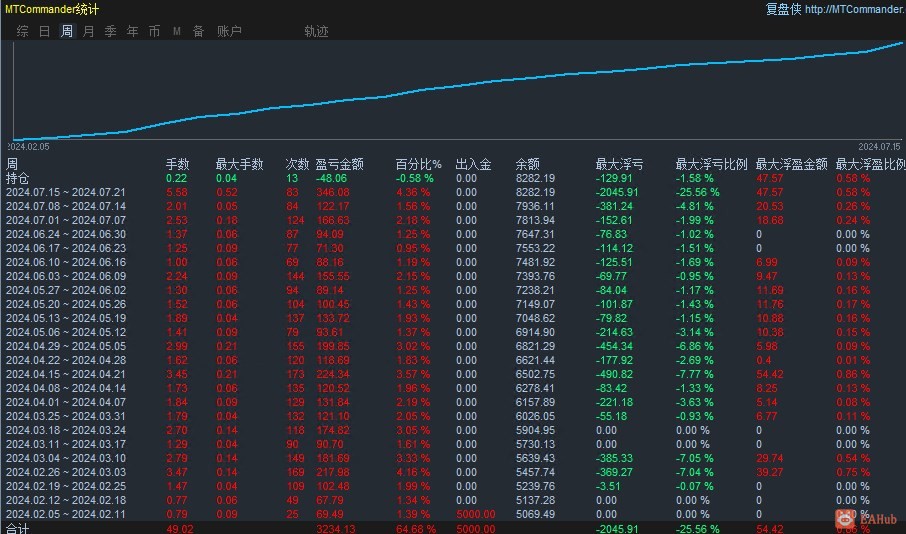906x534 pixels.
Task: Select week row 2024.07.08 ~ 2024.07.14
Action: [453, 206]
